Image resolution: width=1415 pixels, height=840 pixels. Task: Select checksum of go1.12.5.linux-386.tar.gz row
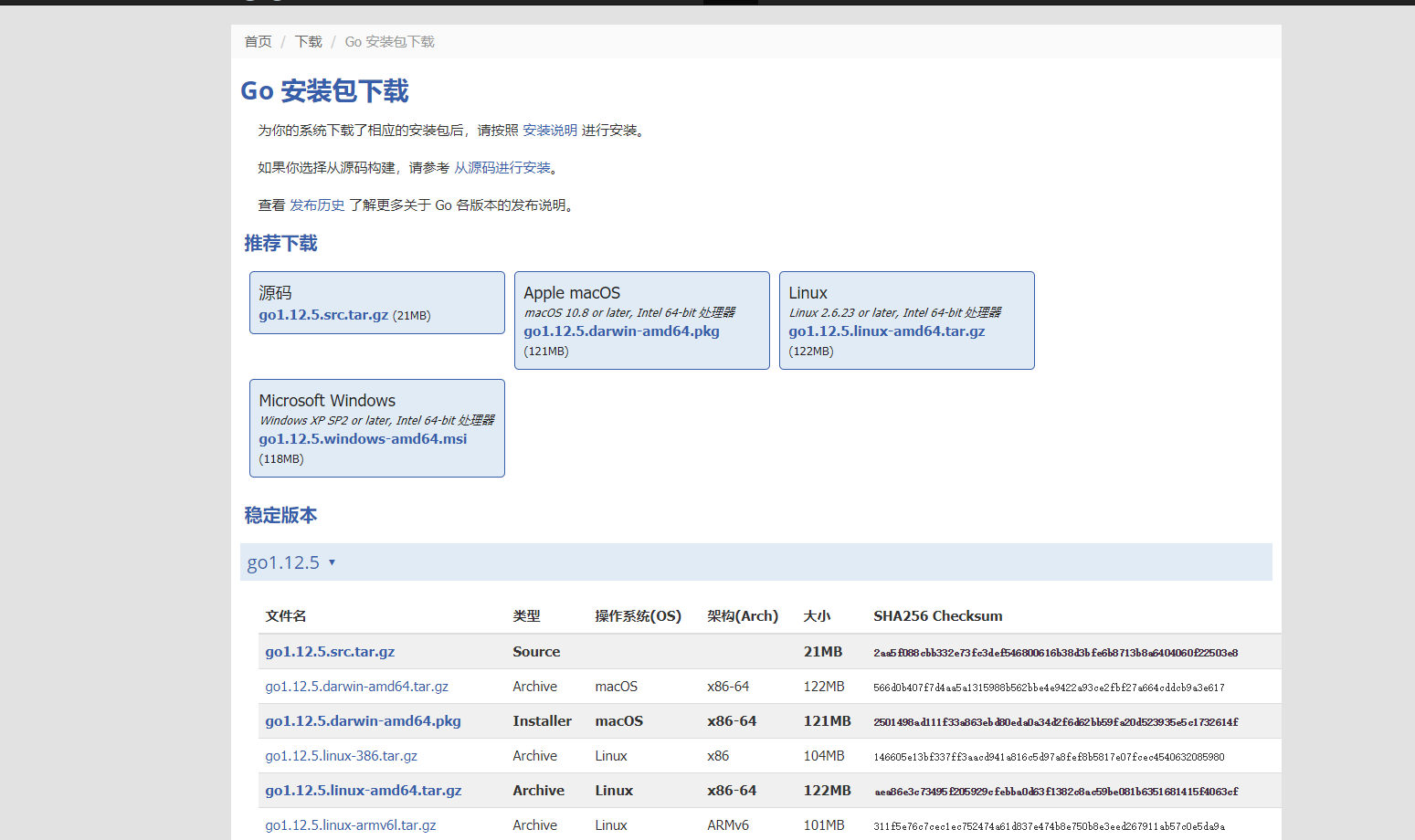pyautogui.click(x=1049, y=757)
